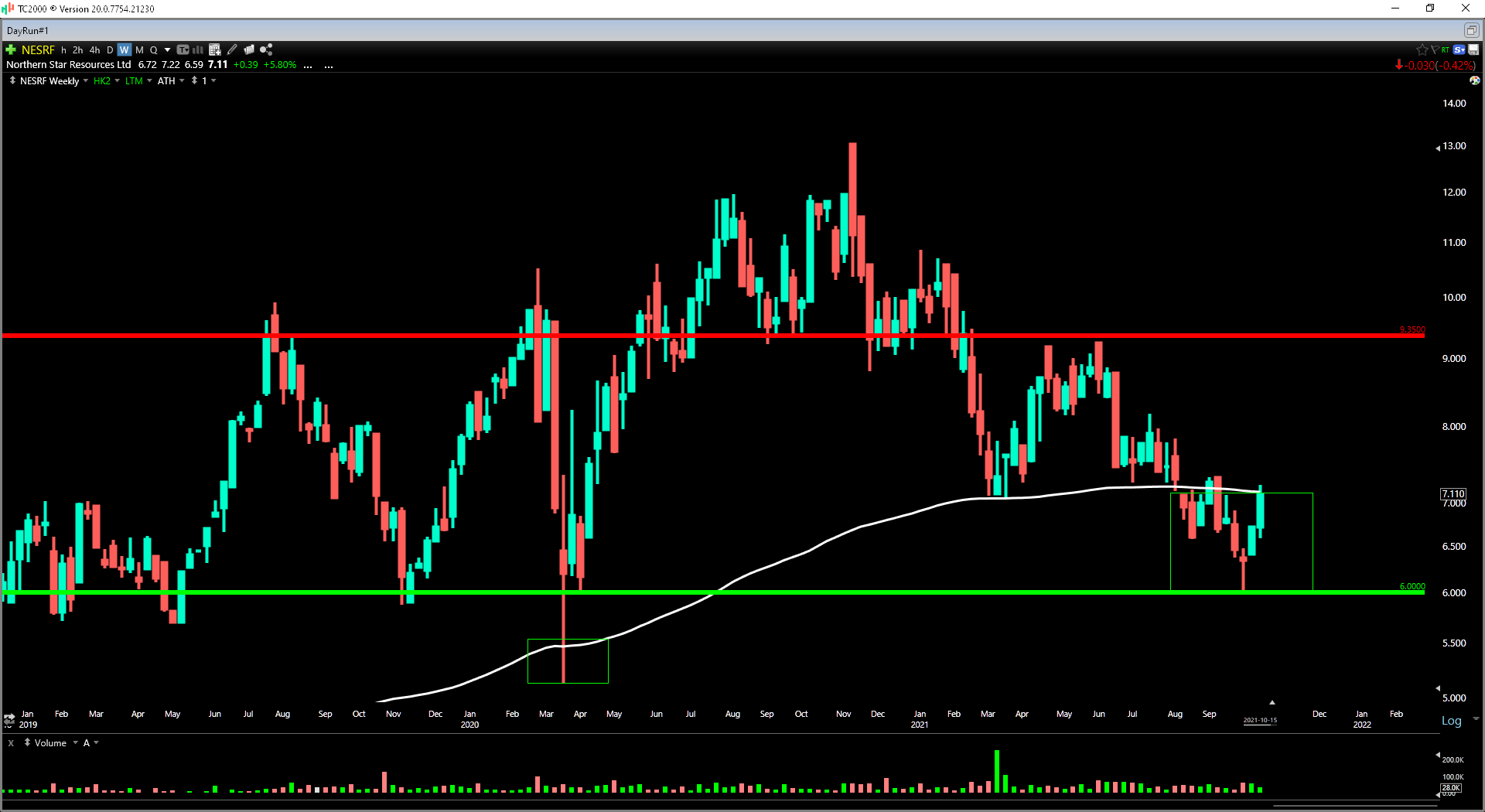The width and height of the screenshot is (1485, 812).
Task: Click the first ellipsis after +5.80%
Action: (308, 66)
